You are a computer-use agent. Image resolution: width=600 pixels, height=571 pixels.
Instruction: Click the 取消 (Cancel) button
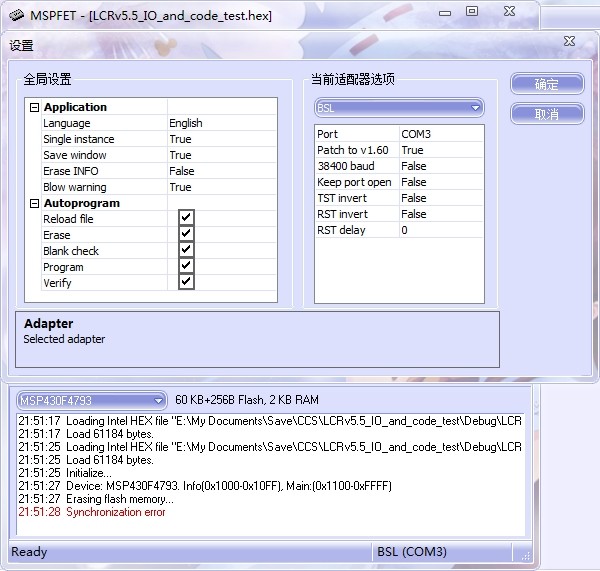point(547,114)
